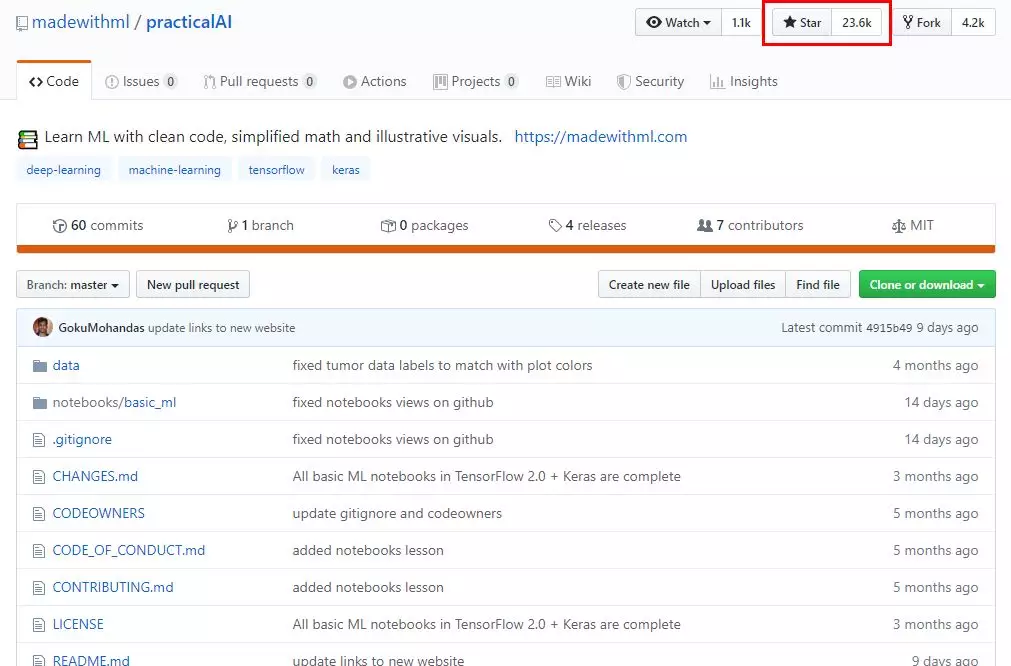
Task: Select the deep-learning topic tag
Action: pos(63,170)
